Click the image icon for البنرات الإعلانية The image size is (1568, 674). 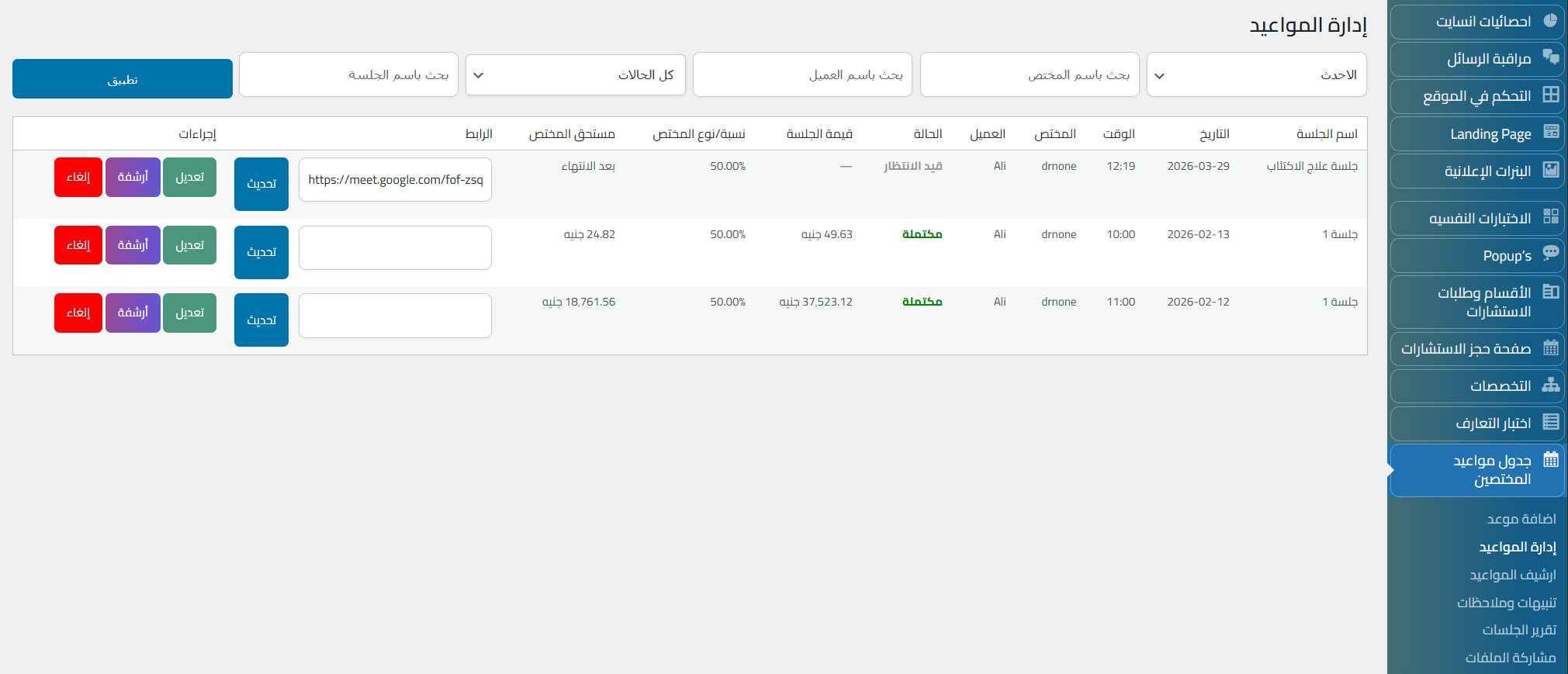tap(1550, 170)
